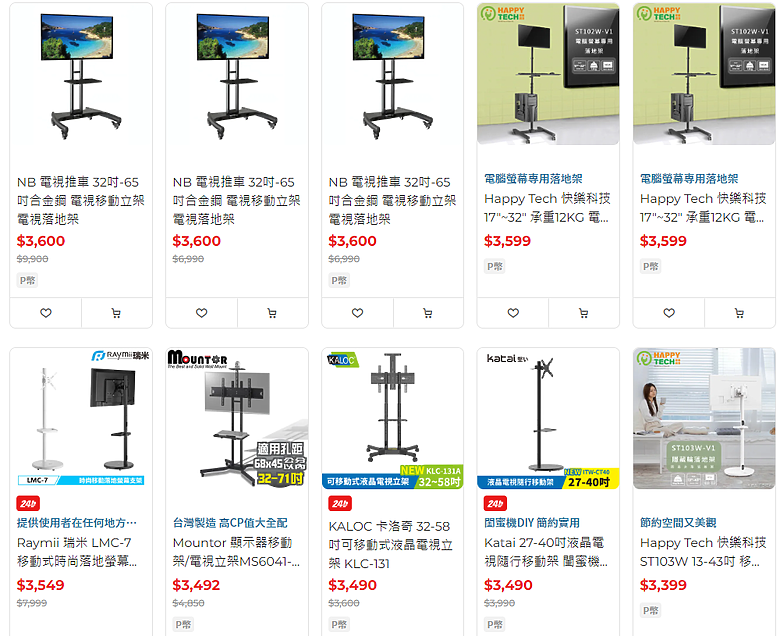Add the first Happy Tech $3,599 stand to the cart
This screenshot has width=780, height=636.
(584, 313)
